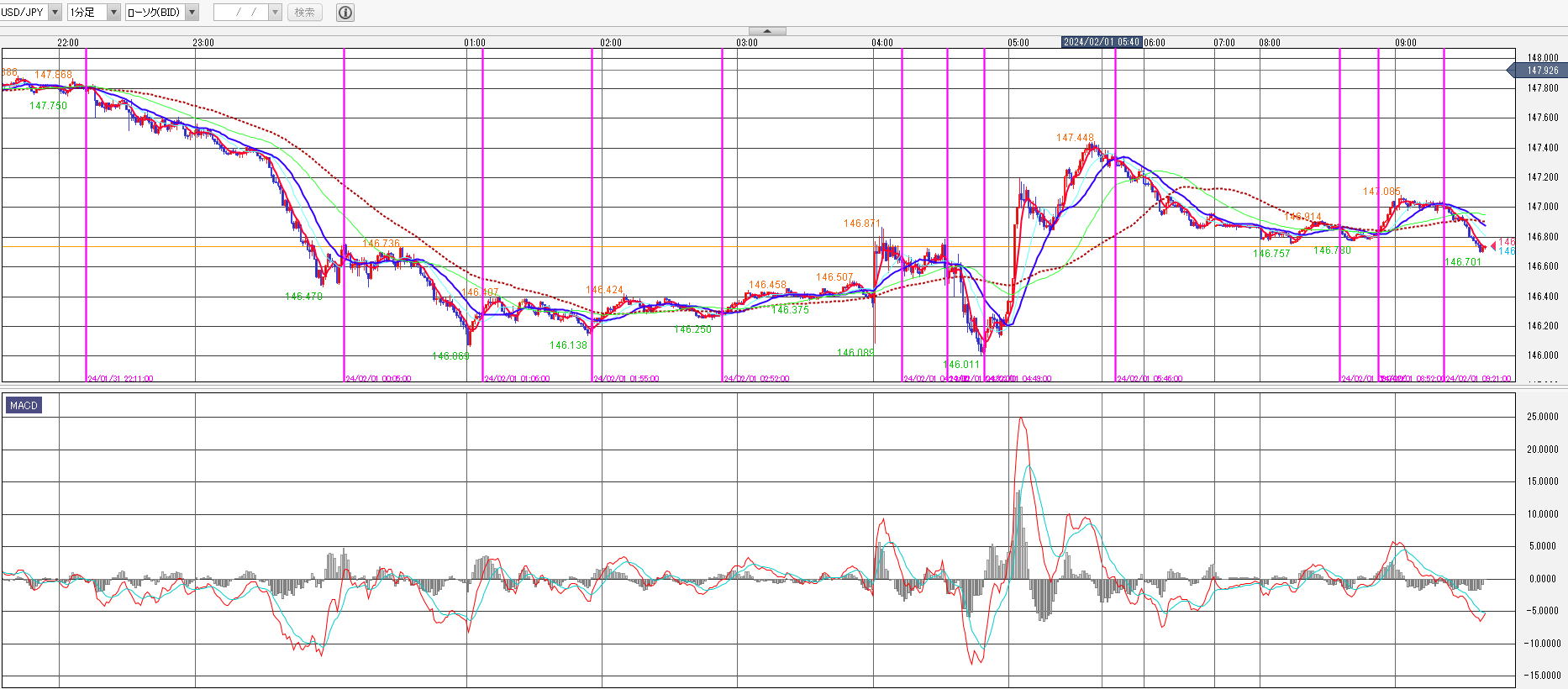Open the USD/JPY currency pair dropdown
Screen dimensions: 1568x689
point(55,13)
